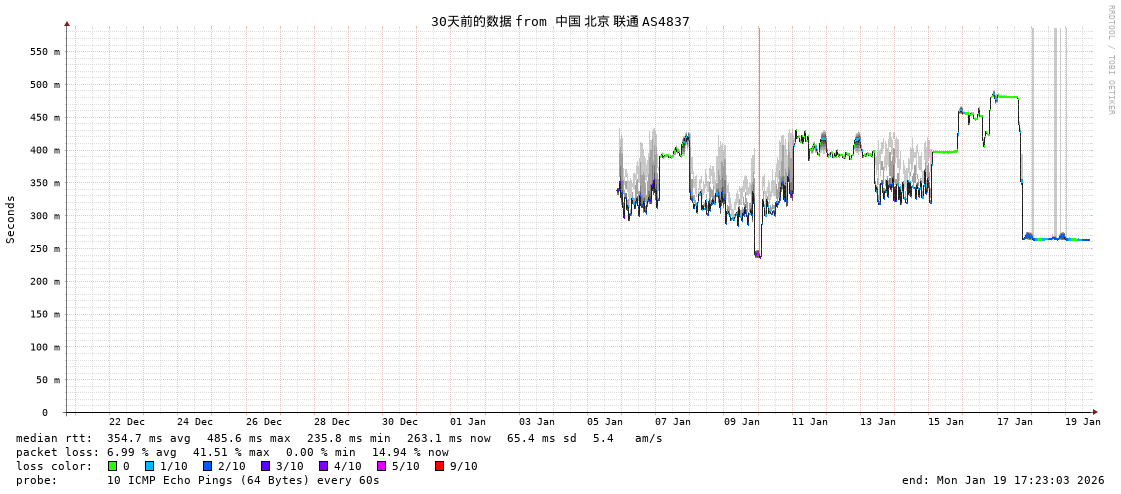Viewport: 1121px width, 494px height.
Task: Click the 09 Jan date label
Action: pyautogui.click(x=742, y=422)
